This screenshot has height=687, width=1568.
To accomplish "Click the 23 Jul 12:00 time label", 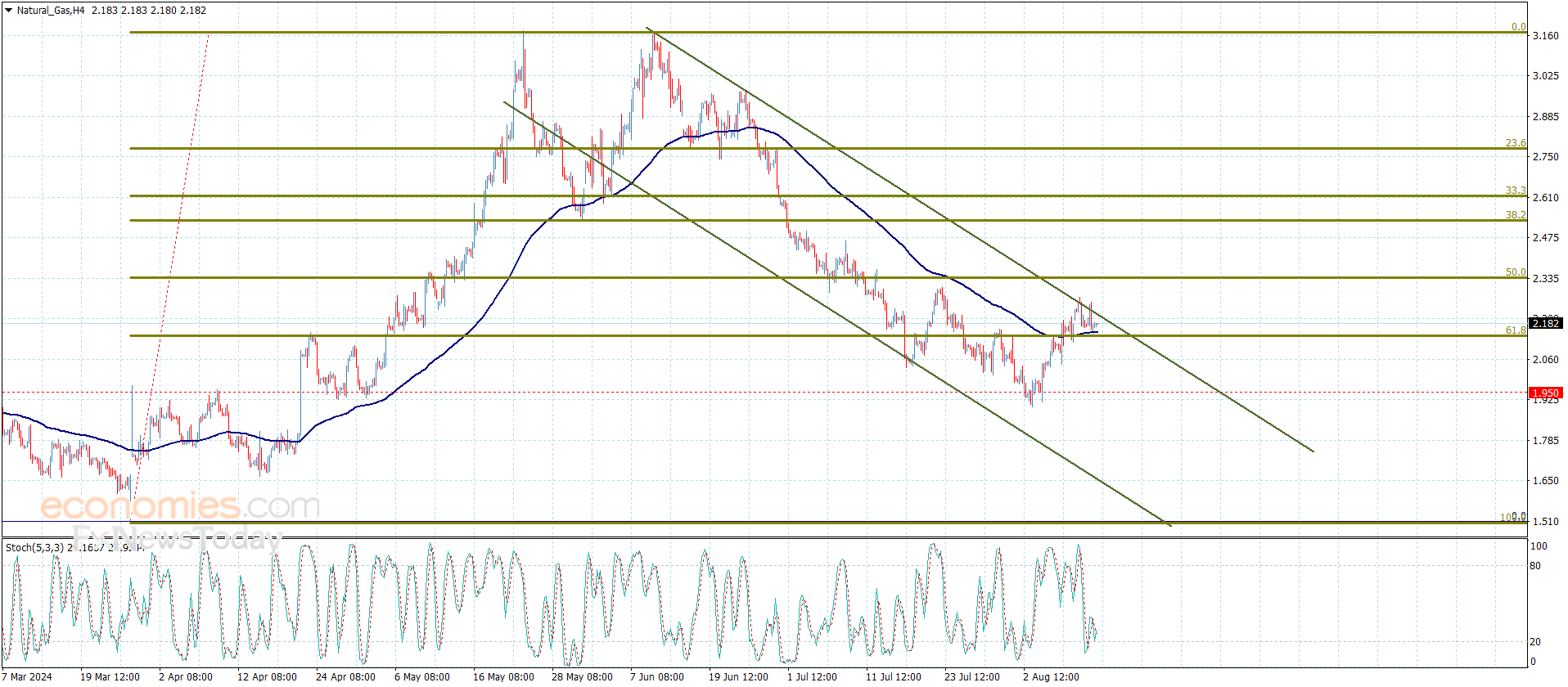I will click(972, 677).
